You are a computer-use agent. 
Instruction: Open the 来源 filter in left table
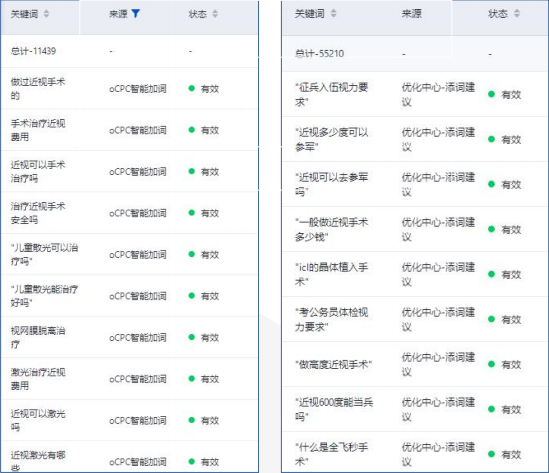(x=135, y=14)
